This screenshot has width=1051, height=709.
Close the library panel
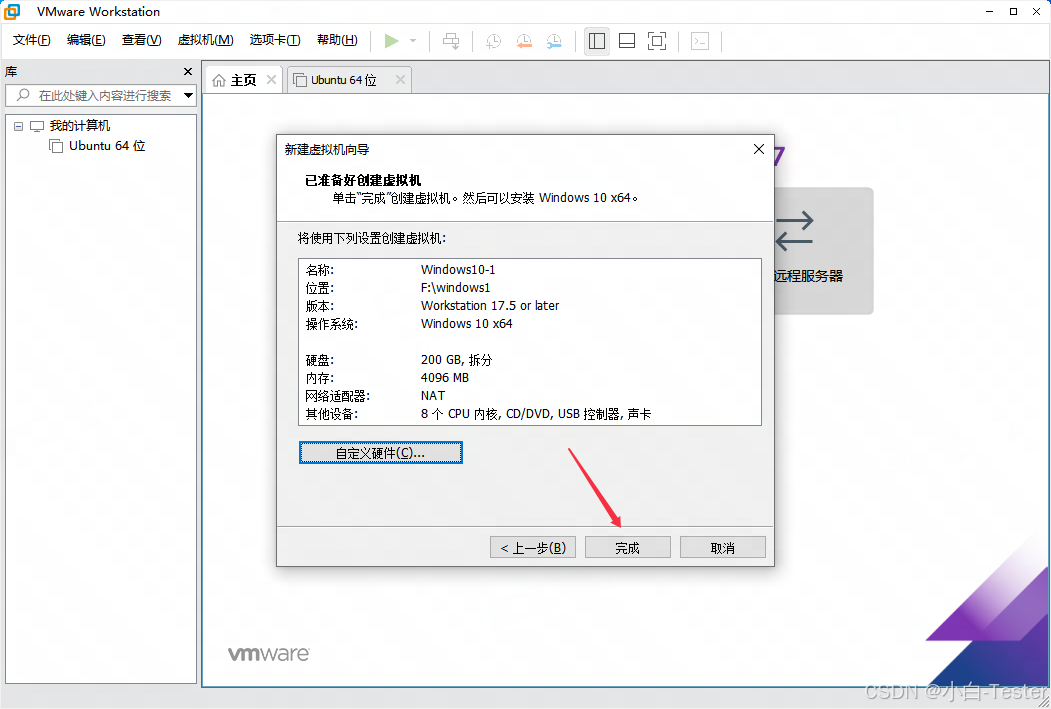(x=188, y=72)
